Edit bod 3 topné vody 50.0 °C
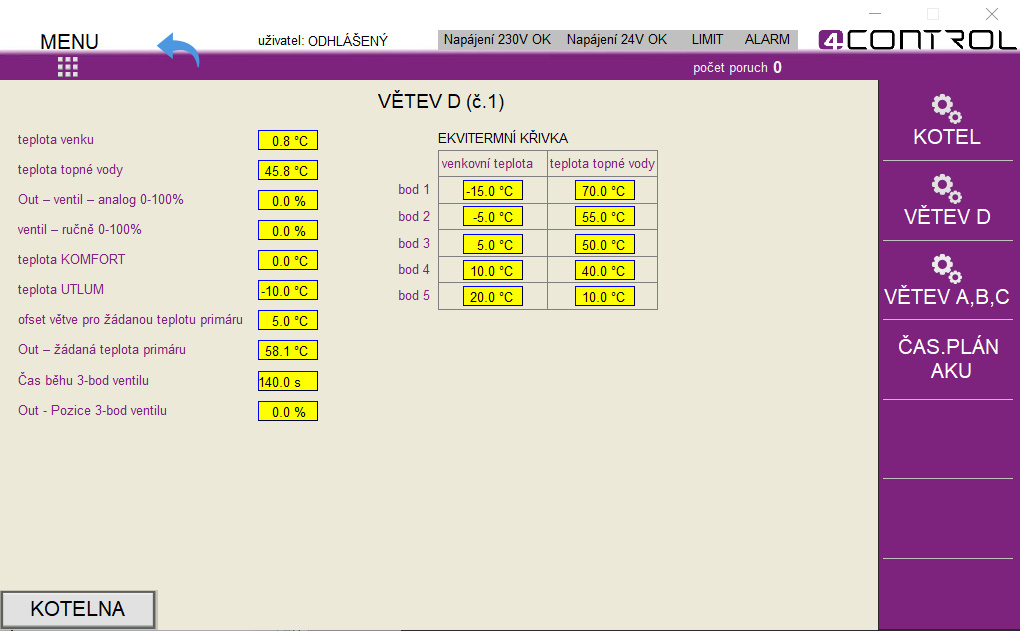 (604, 245)
